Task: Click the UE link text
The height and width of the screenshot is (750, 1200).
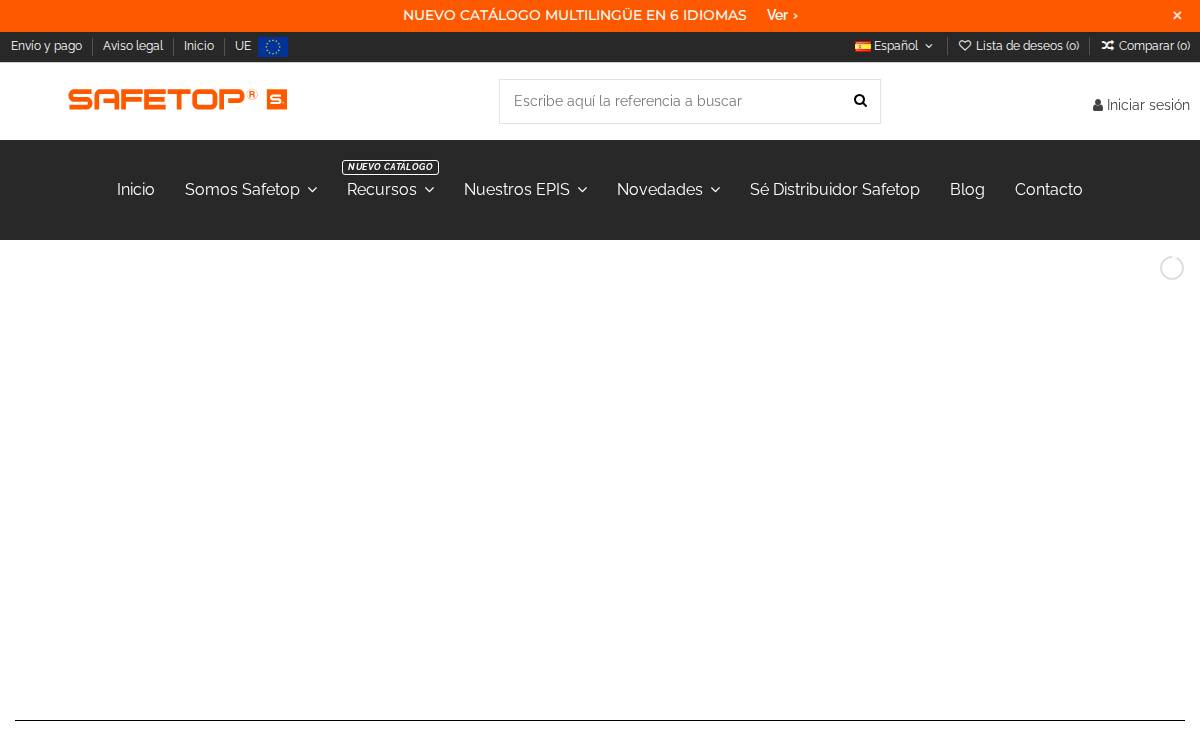Action: 243,46
